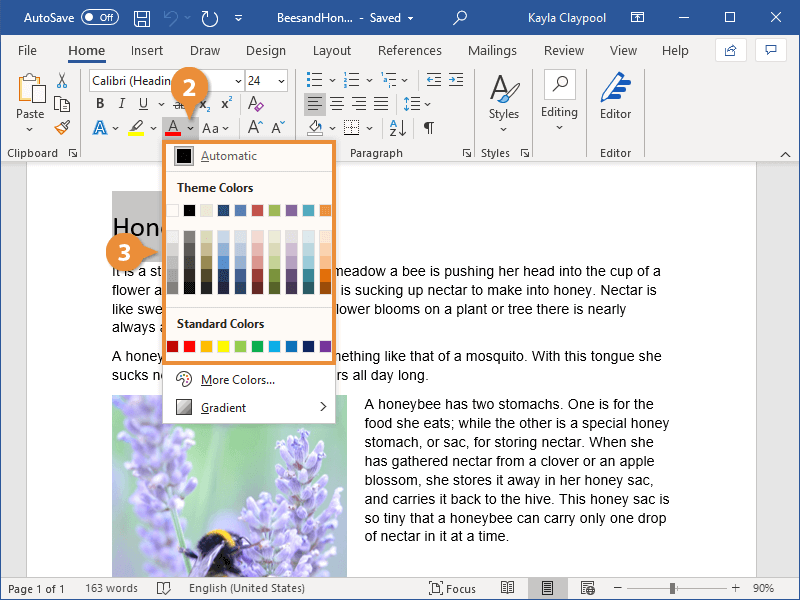This screenshot has height=600, width=800.
Task: Toggle the AutoSave switch
Action: click(99, 18)
